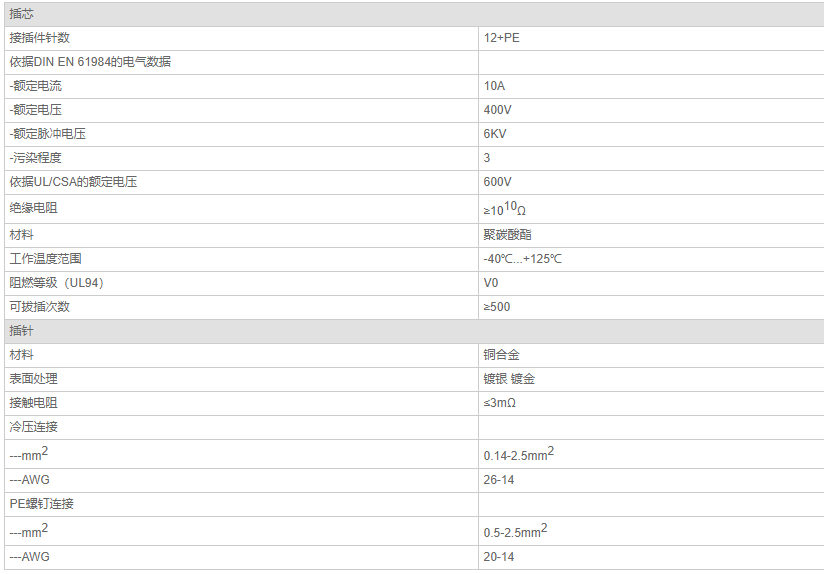
Task: Click the 400V rated voltage value
Action: [x=497, y=110]
